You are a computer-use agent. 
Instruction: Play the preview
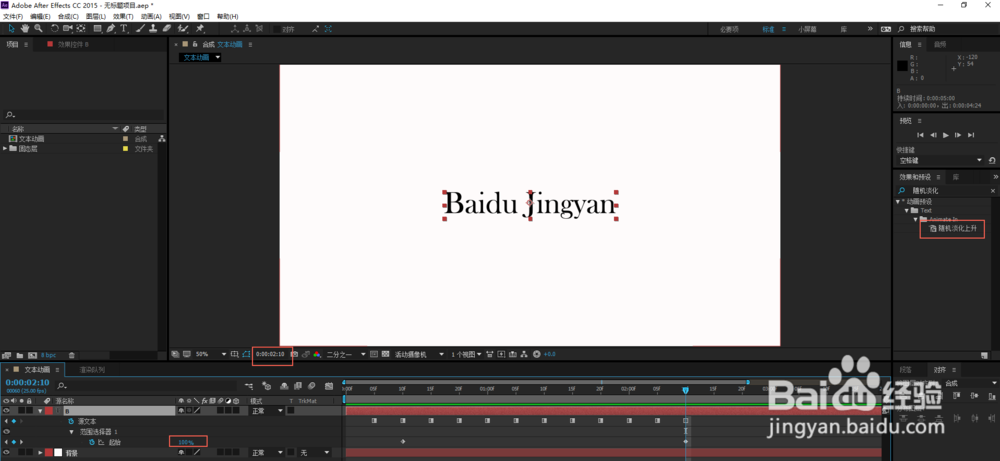(946, 135)
